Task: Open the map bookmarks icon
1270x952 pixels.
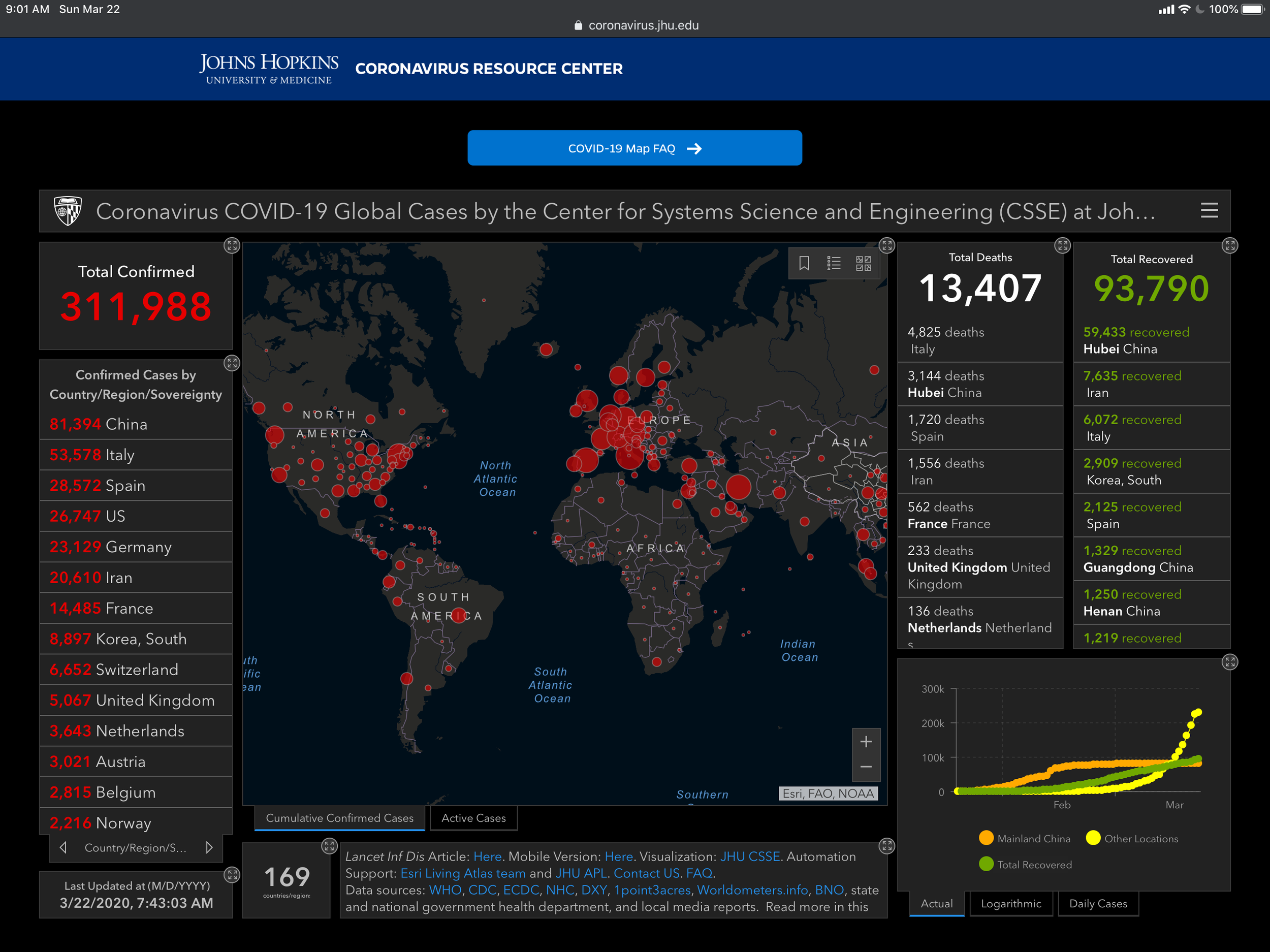Action: point(804,264)
